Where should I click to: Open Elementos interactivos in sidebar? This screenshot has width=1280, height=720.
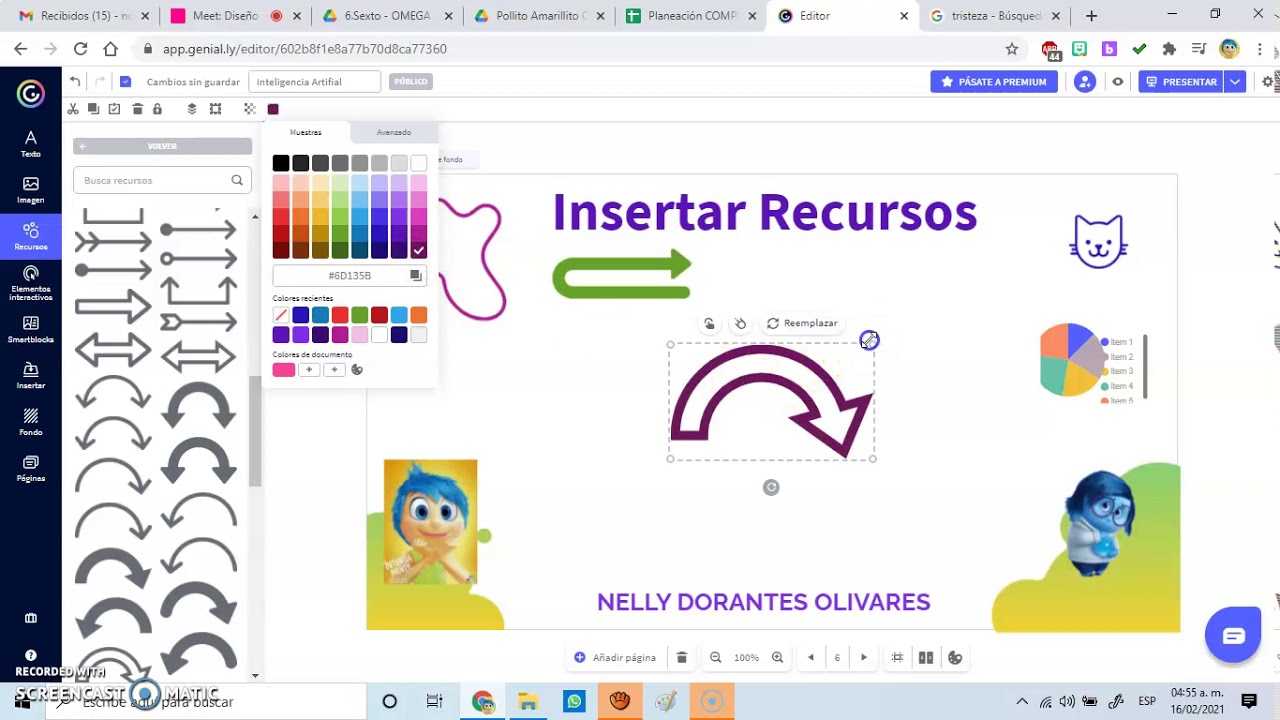click(31, 283)
